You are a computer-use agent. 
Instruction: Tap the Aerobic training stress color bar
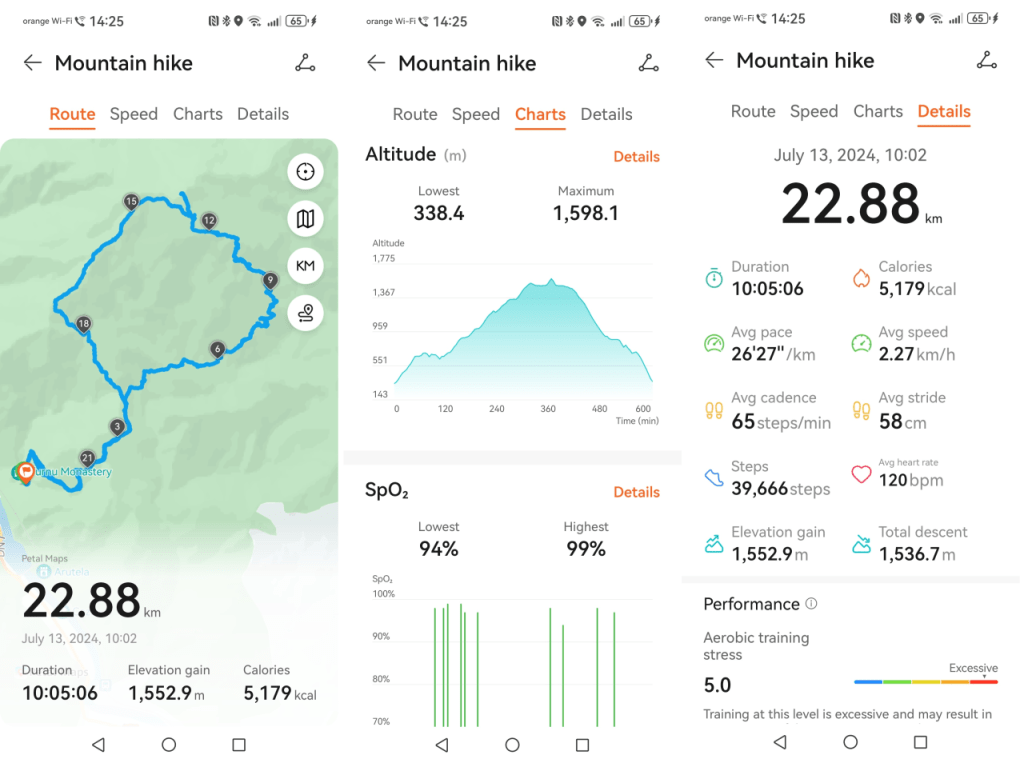pos(925,682)
